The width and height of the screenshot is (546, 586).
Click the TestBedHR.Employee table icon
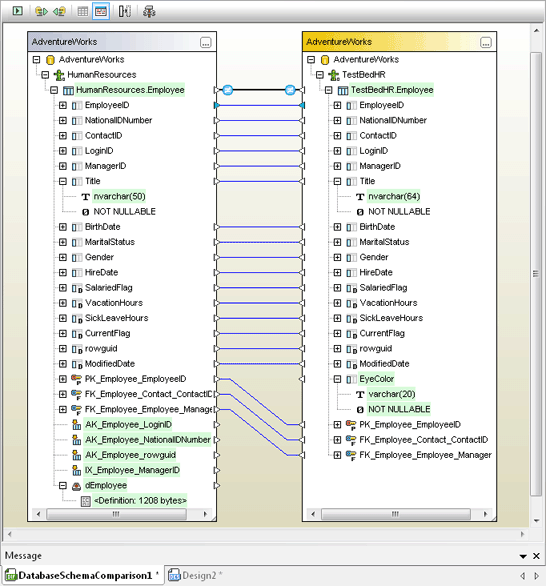pos(343,90)
